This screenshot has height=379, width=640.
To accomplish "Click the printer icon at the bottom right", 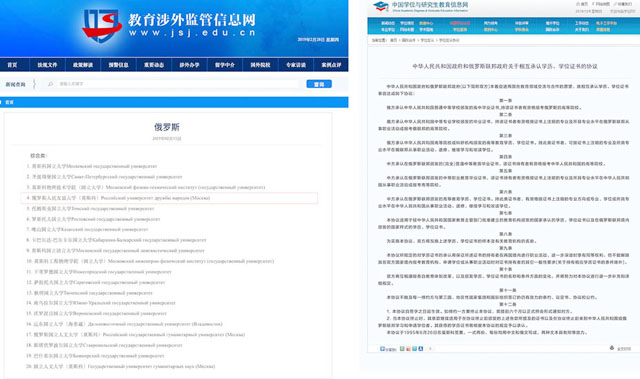I will [612, 348].
